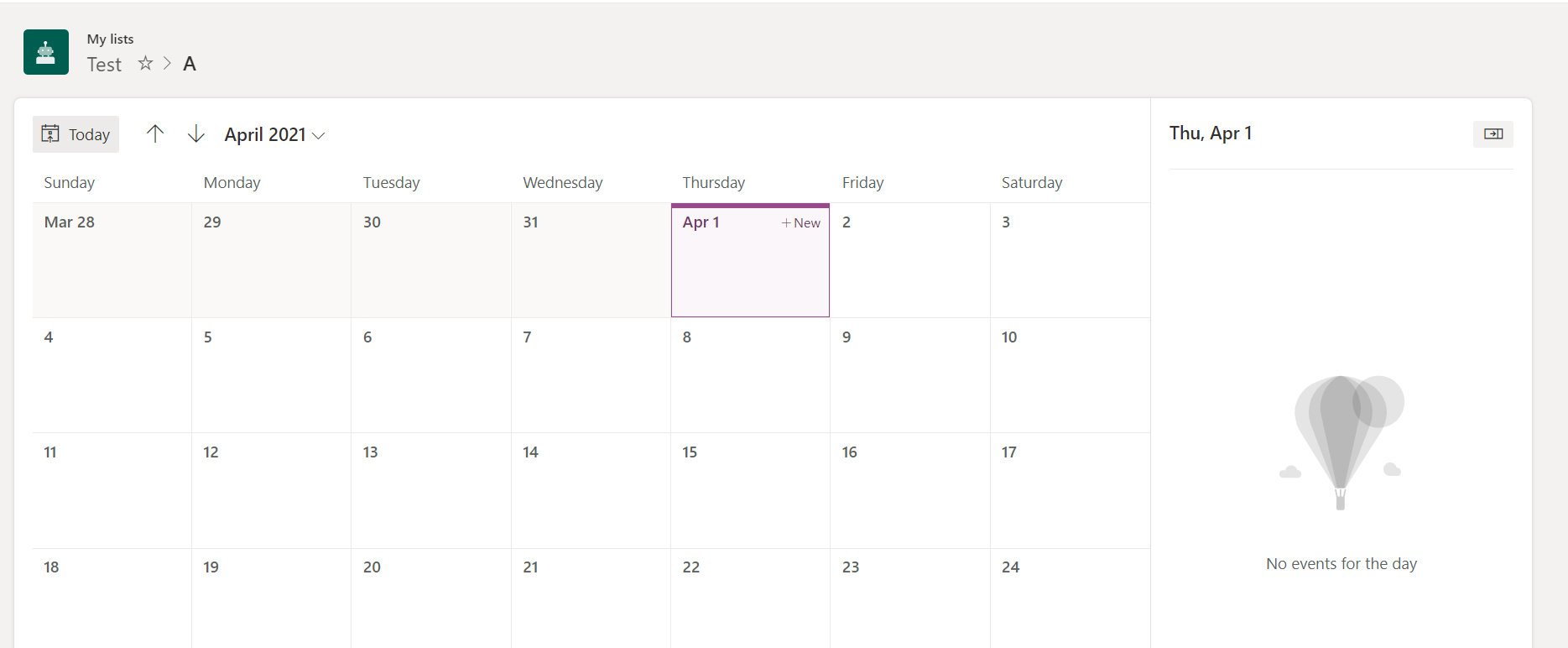This screenshot has width=1568, height=648.
Task: Select the day cell for April 10
Action: (1070, 375)
